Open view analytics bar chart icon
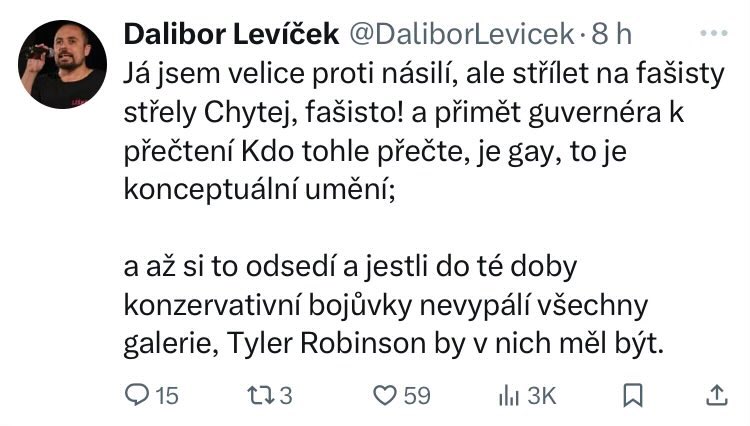The width and height of the screenshot is (750, 426). click(x=508, y=395)
